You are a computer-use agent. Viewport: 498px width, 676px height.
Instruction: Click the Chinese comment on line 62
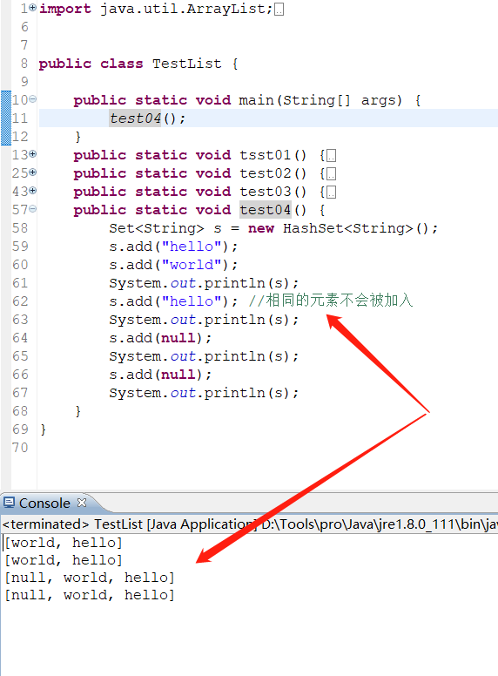[331, 300]
